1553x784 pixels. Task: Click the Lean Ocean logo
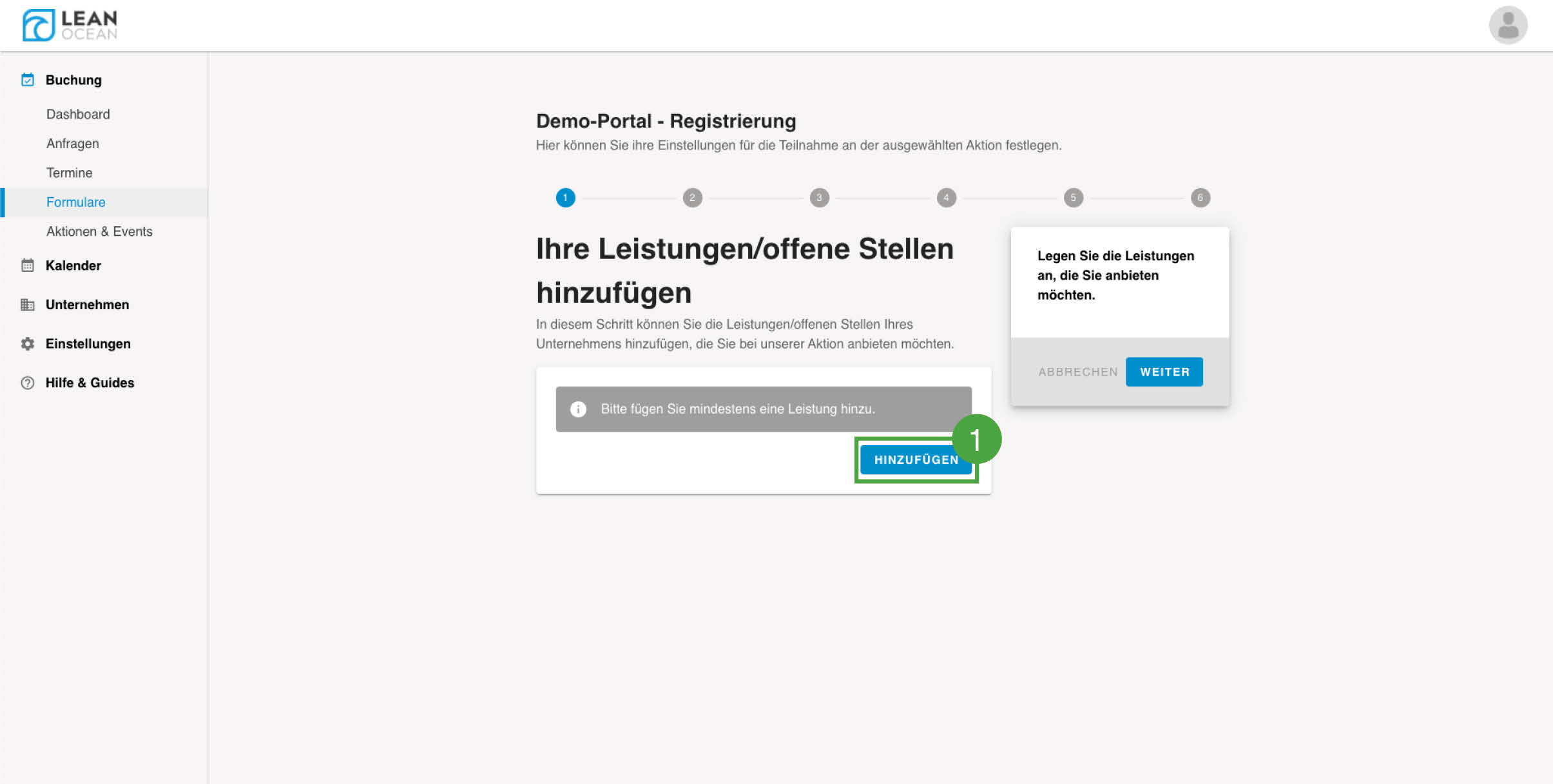(70, 25)
